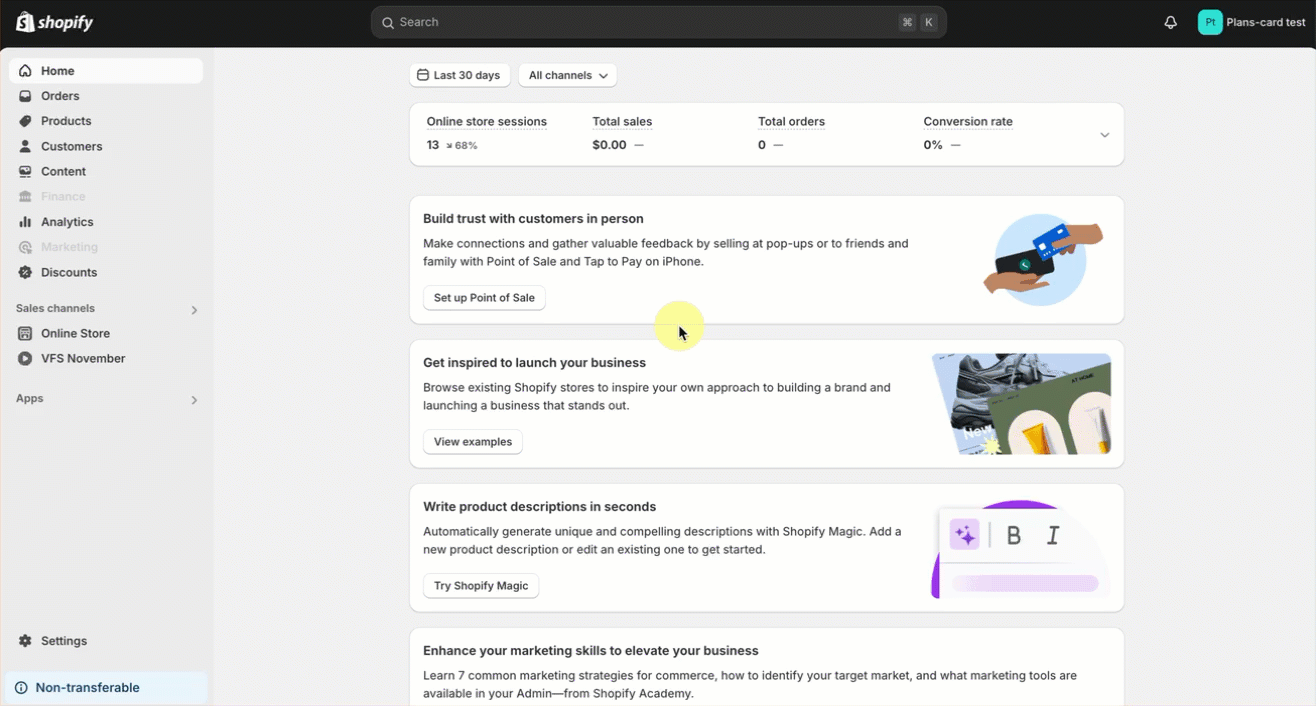The width and height of the screenshot is (1316, 706).
Task: Click the Shopify Magic sparkle illustration
Action: point(1021,548)
